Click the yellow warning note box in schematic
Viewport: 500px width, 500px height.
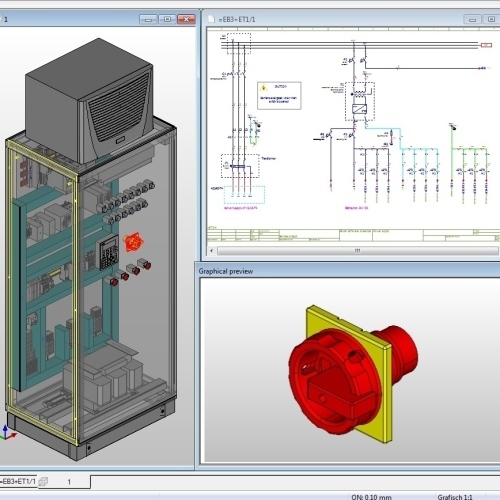click(279, 96)
